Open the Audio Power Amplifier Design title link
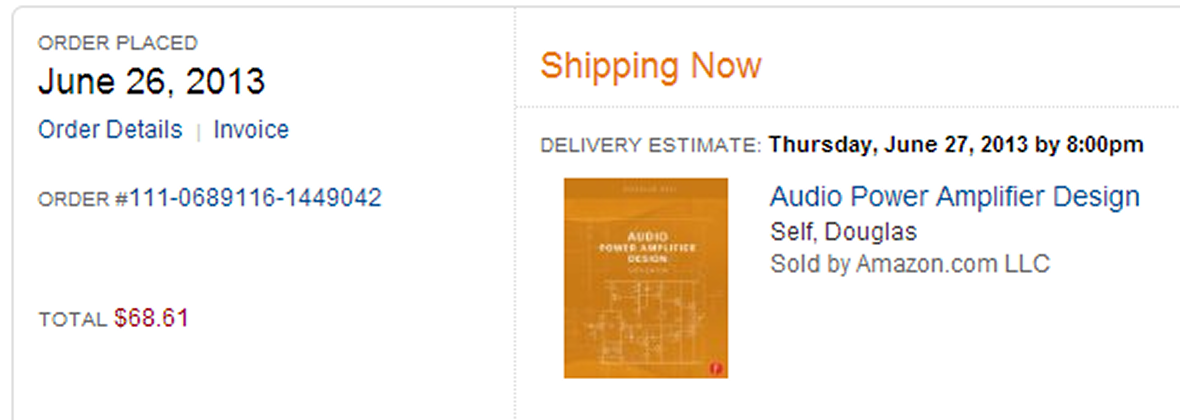 [x=955, y=196]
